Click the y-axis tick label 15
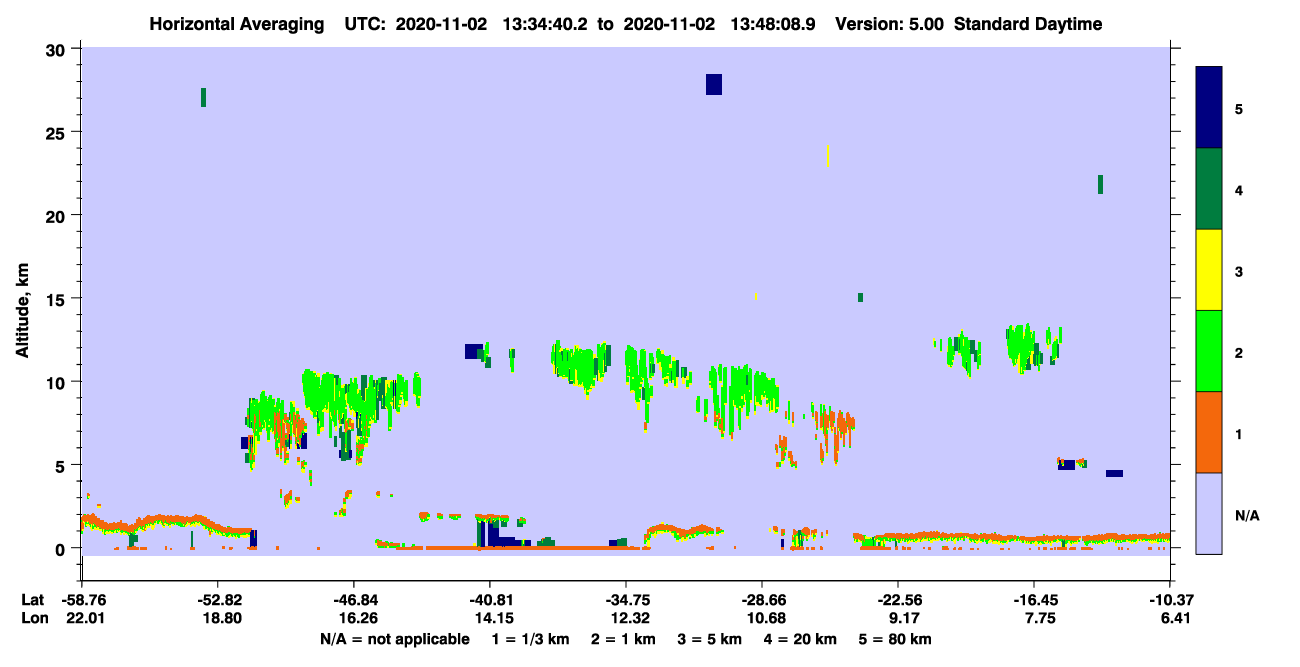The width and height of the screenshot is (1300, 667). click(58, 298)
